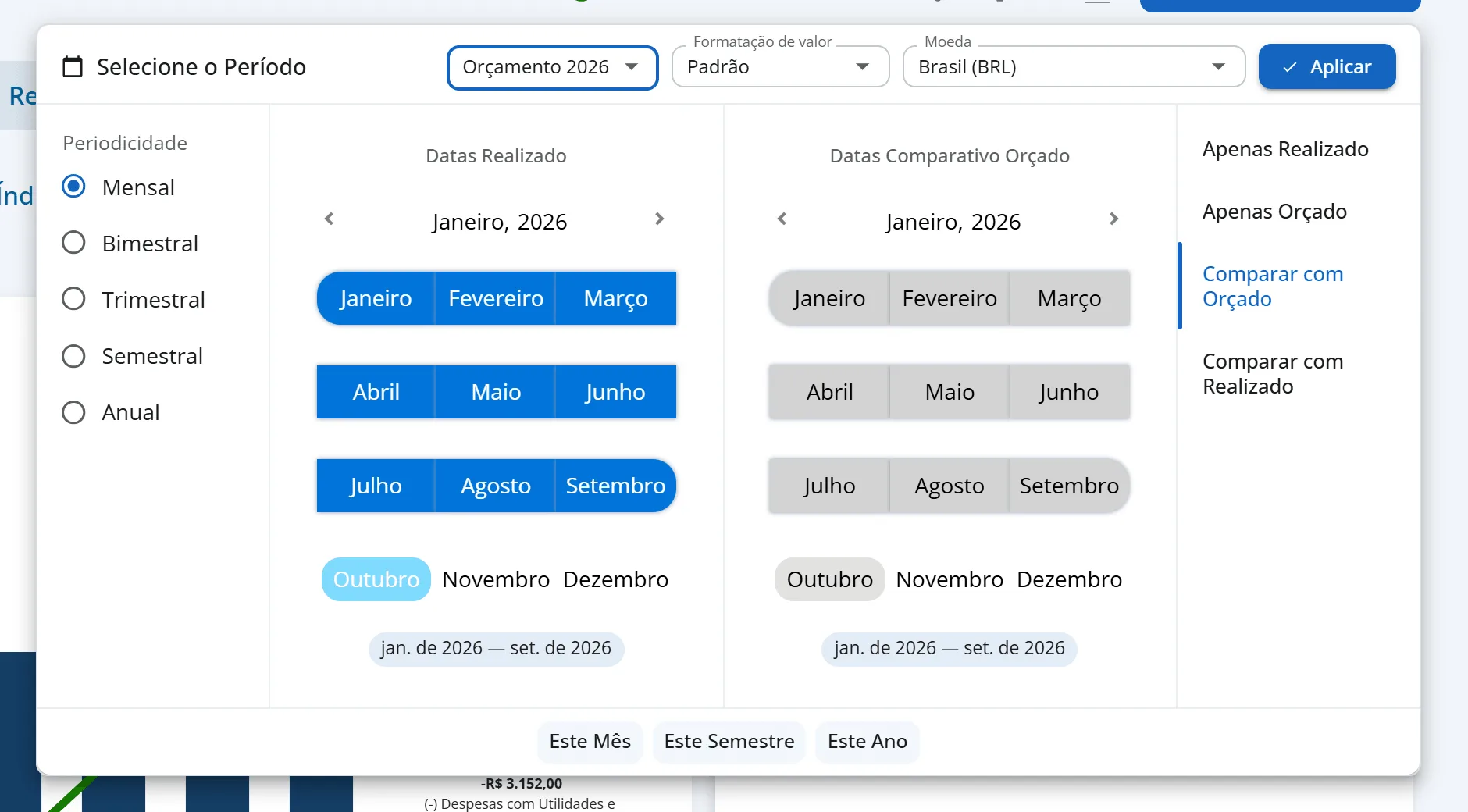The height and width of the screenshot is (812, 1468).
Task: Go to previous year in Datas Realizado
Action: coord(330,219)
